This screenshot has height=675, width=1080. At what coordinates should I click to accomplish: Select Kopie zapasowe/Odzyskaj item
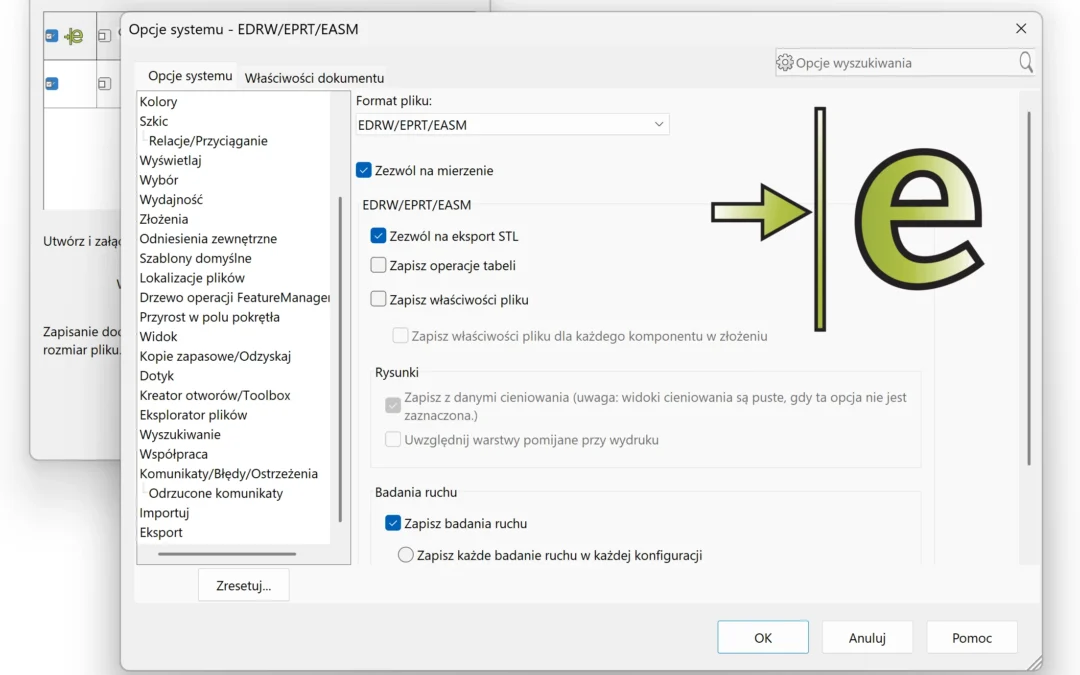(x=215, y=356)
